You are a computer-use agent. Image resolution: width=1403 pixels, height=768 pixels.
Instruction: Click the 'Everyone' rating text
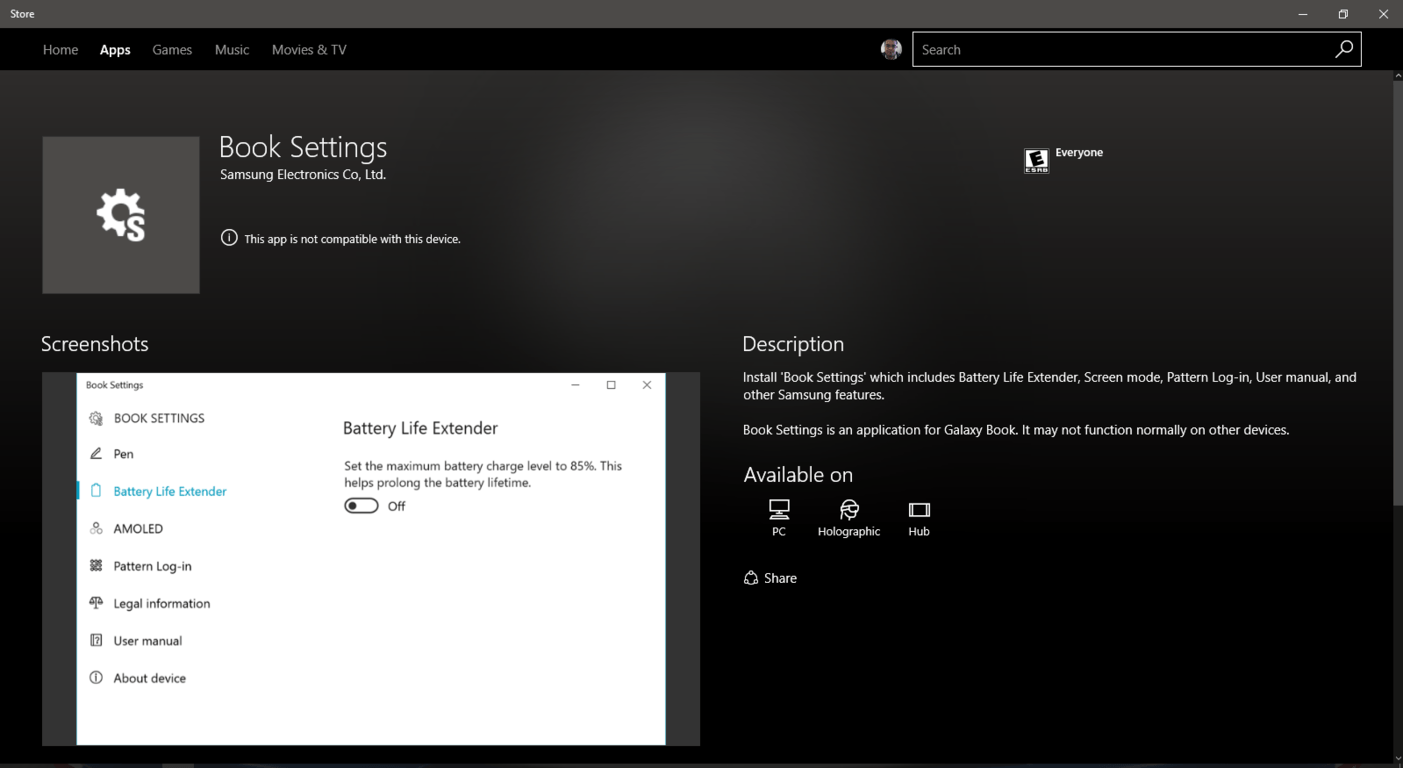point(1079,152)
